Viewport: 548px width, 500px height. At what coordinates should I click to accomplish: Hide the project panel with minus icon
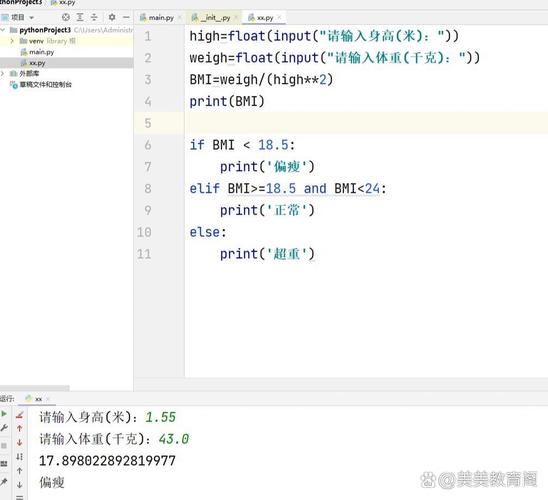point(127,17)
